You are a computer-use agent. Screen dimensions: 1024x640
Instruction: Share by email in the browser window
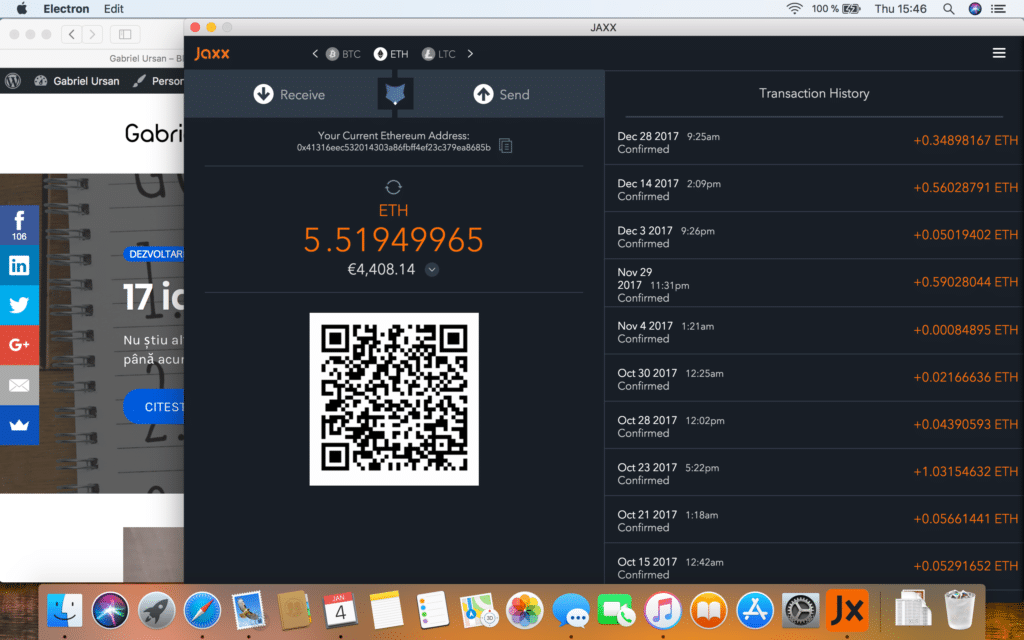pos(19,385)
